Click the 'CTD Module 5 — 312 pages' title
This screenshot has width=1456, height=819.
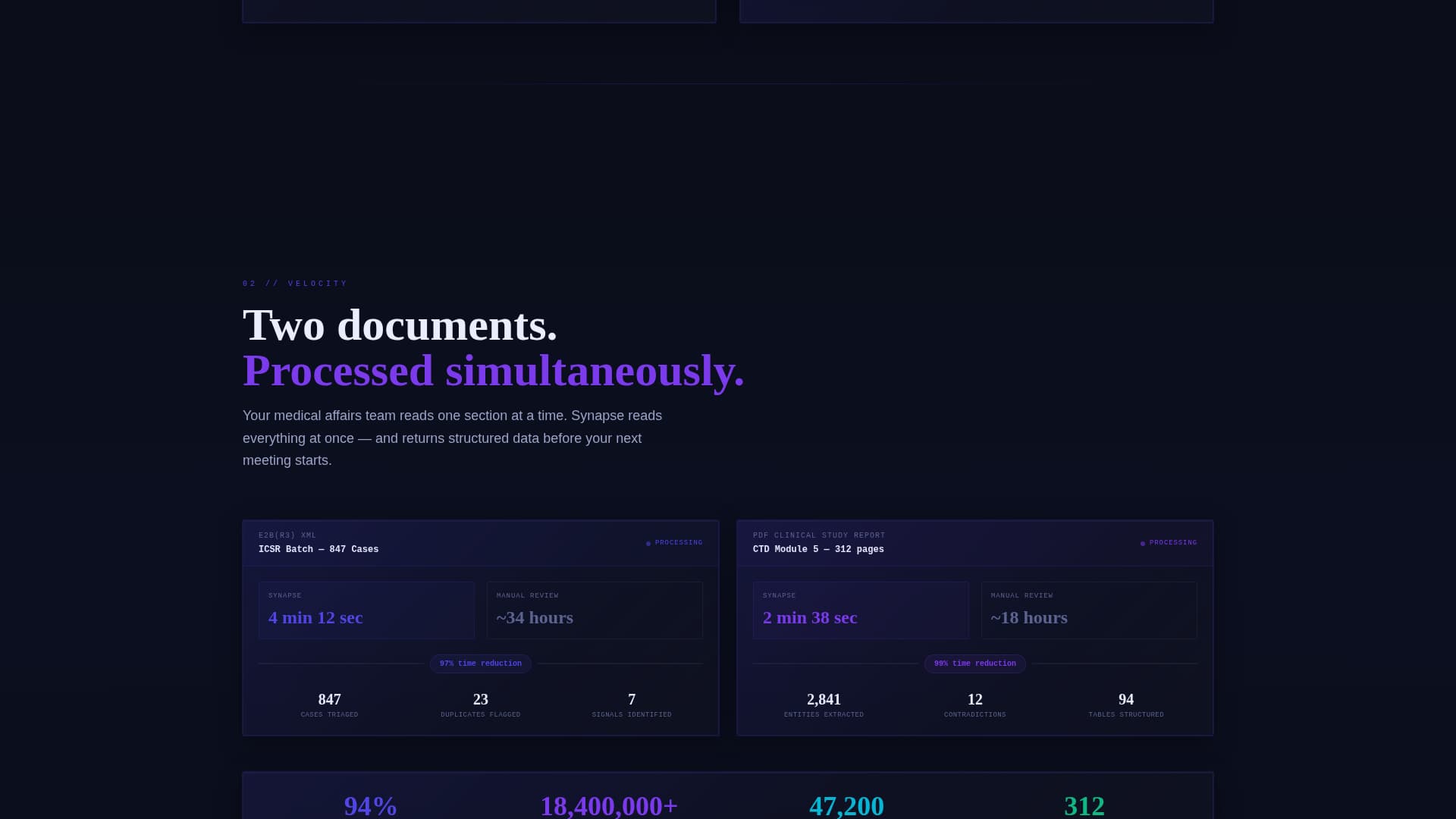point(818,550)
